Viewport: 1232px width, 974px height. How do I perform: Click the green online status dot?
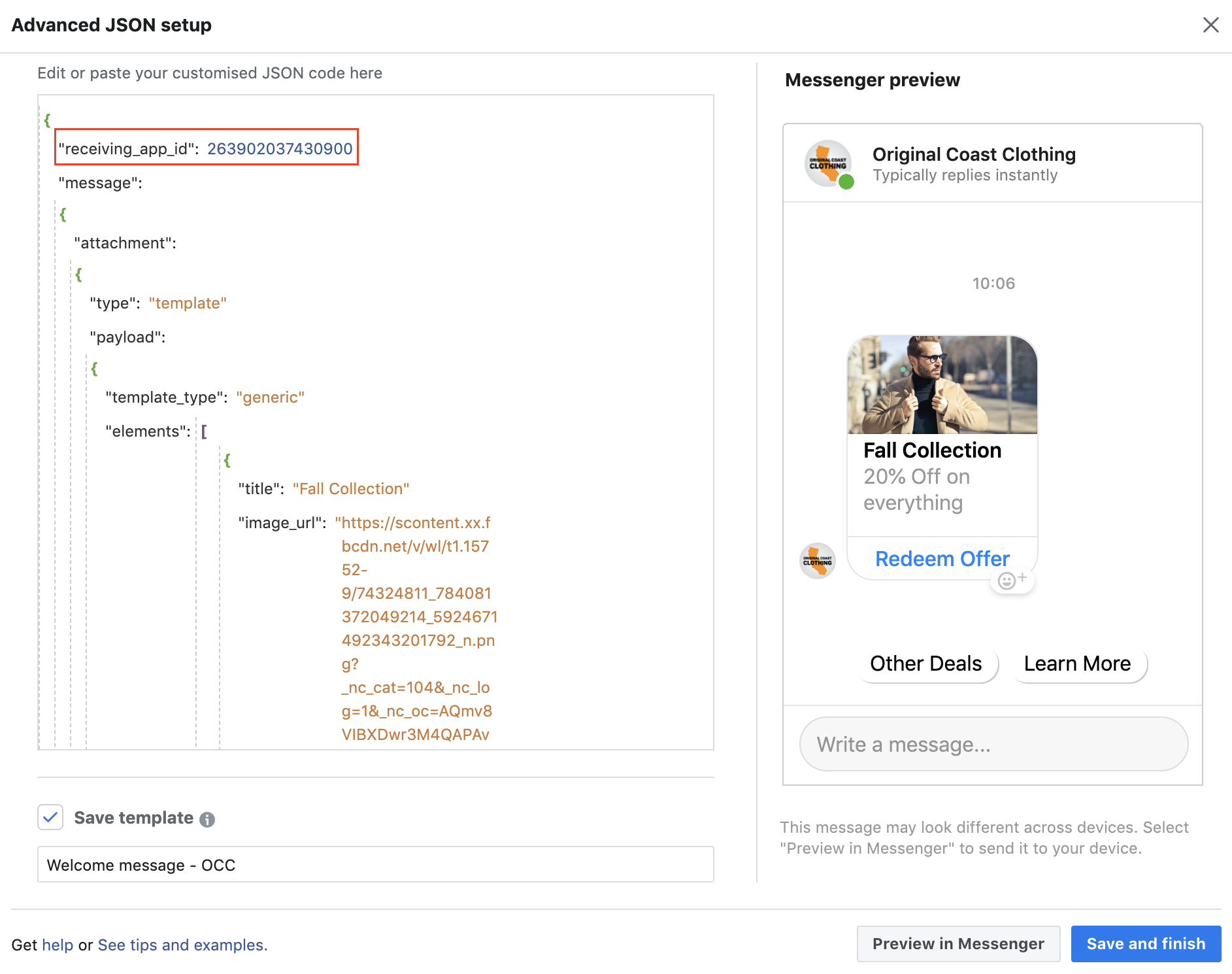click(846, 182)
